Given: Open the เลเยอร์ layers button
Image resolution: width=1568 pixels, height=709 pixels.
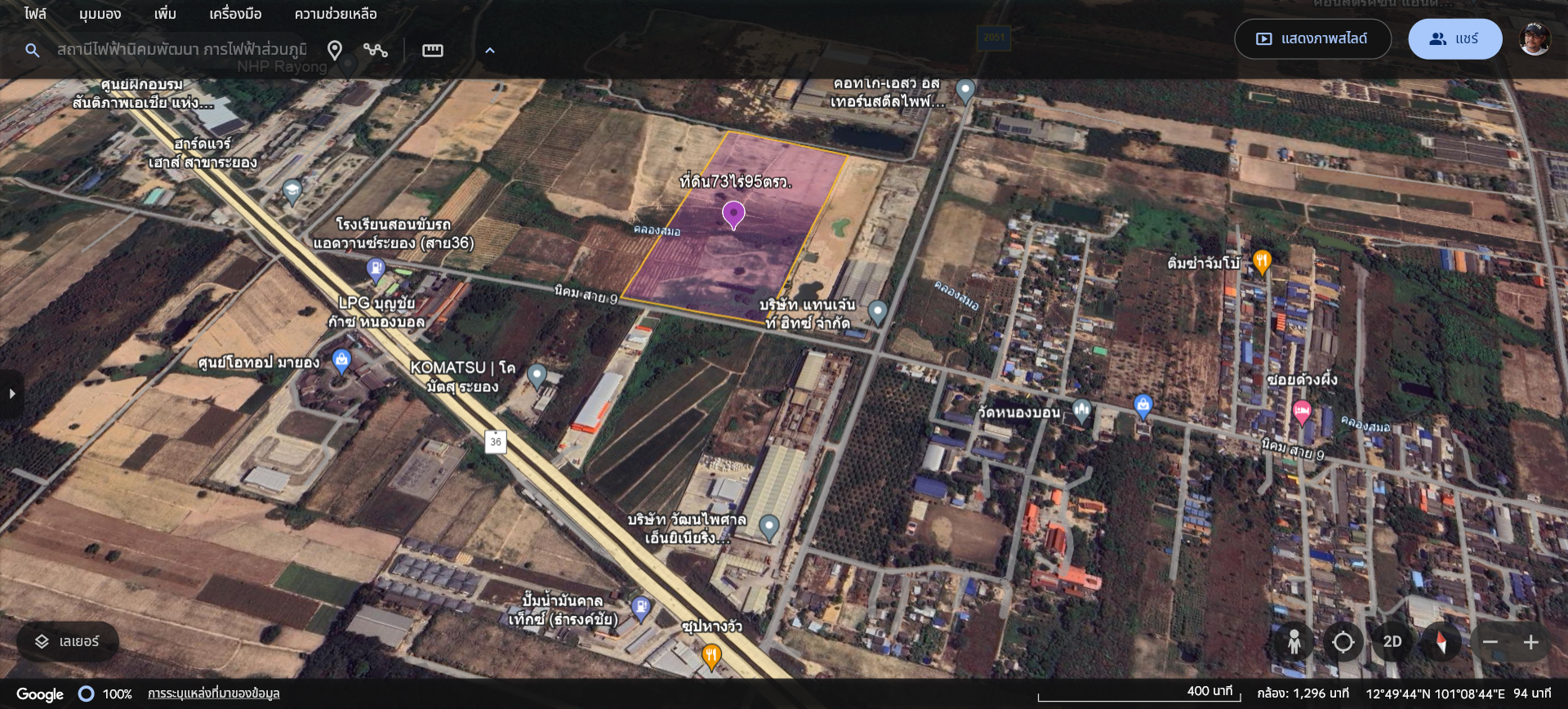Looking at the screenshot, I should [68, 642].
